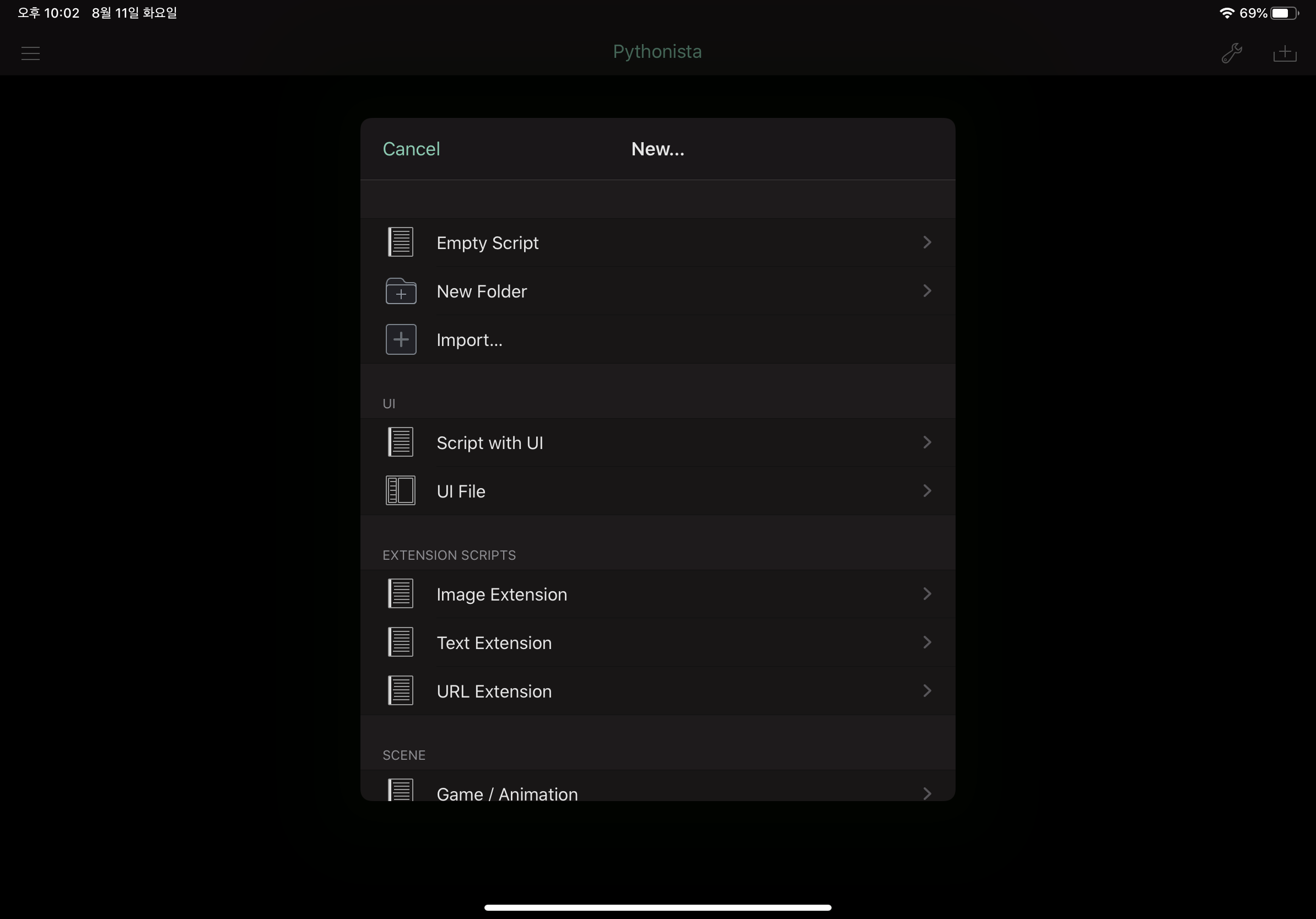Image resolution: width=1316 pixels, height=919 pixels.
Task: Open the UI File row chevron
Action: pos(927,491)
